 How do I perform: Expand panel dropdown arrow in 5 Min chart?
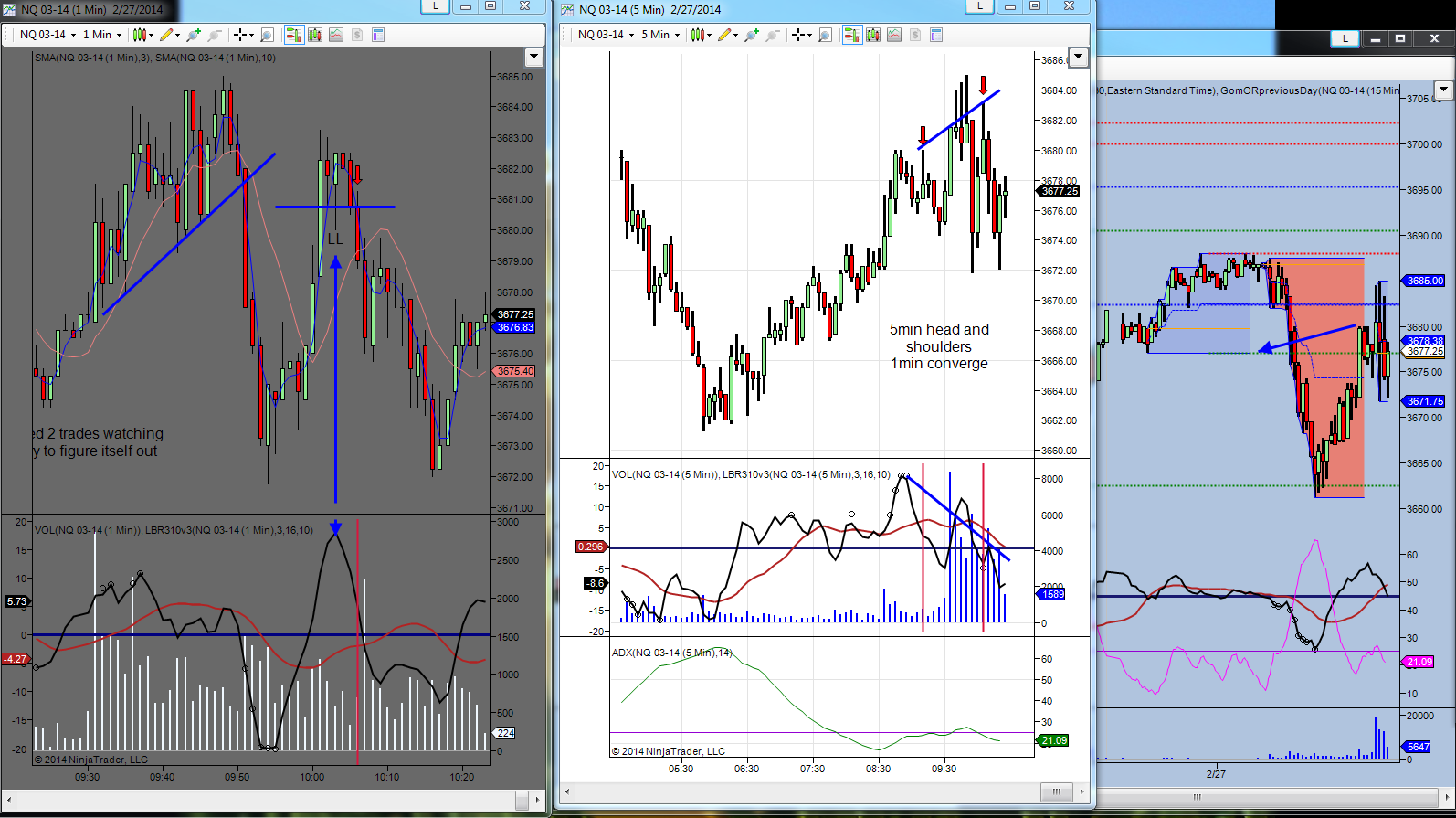[x=1079, y=58]
